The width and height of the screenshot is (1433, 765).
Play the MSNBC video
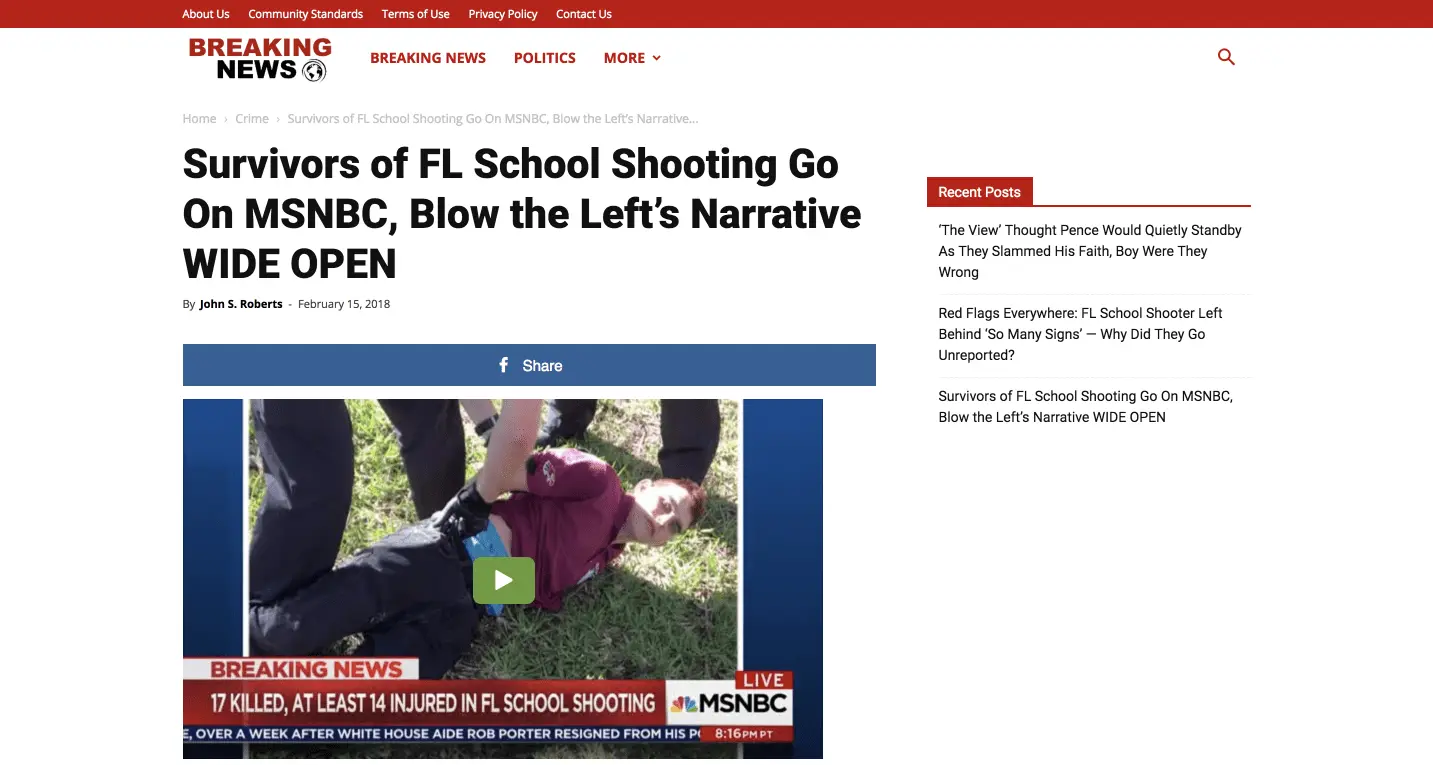503,580
